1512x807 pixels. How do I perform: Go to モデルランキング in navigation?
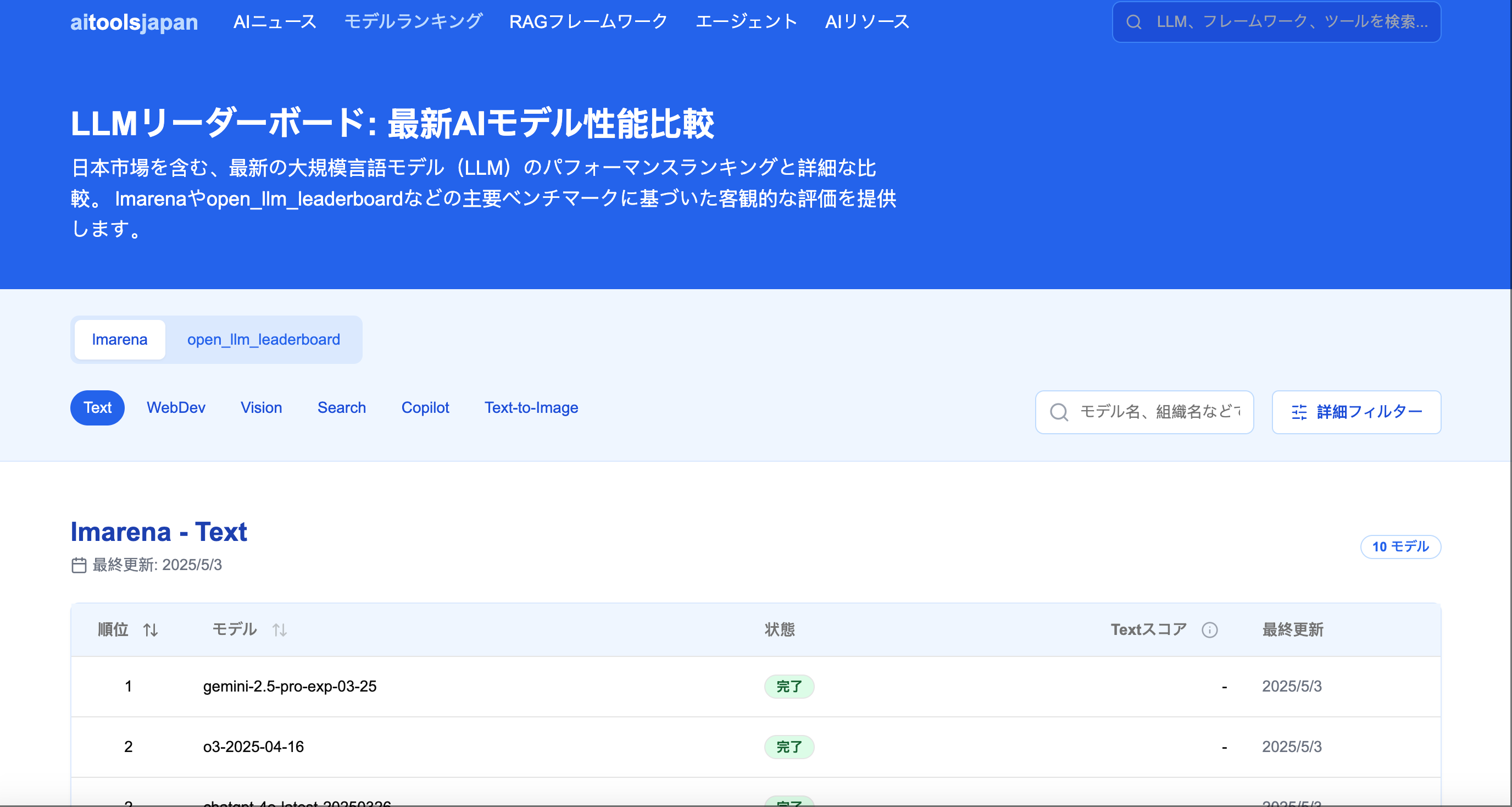pyautogui.click(x=413, y=22)
